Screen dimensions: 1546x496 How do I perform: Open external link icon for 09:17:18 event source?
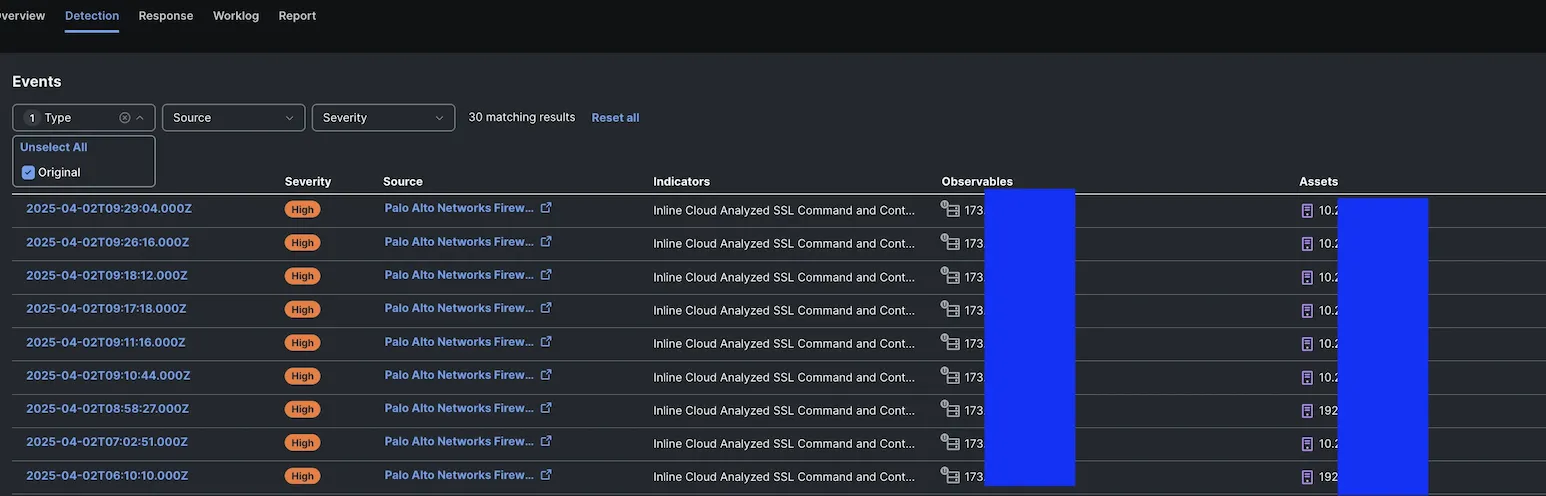coord(546,308)
